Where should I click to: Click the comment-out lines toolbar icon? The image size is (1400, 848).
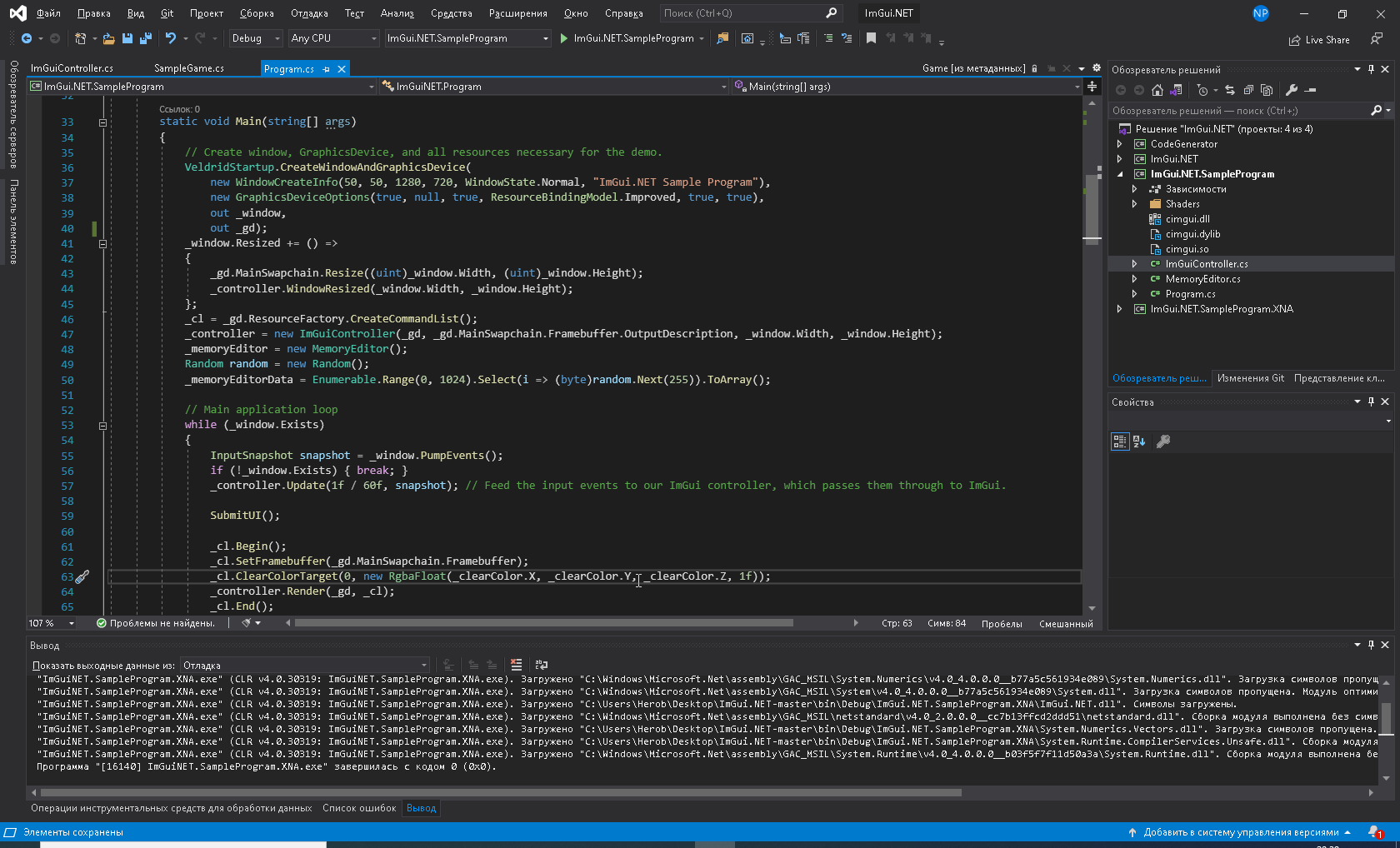828,38
